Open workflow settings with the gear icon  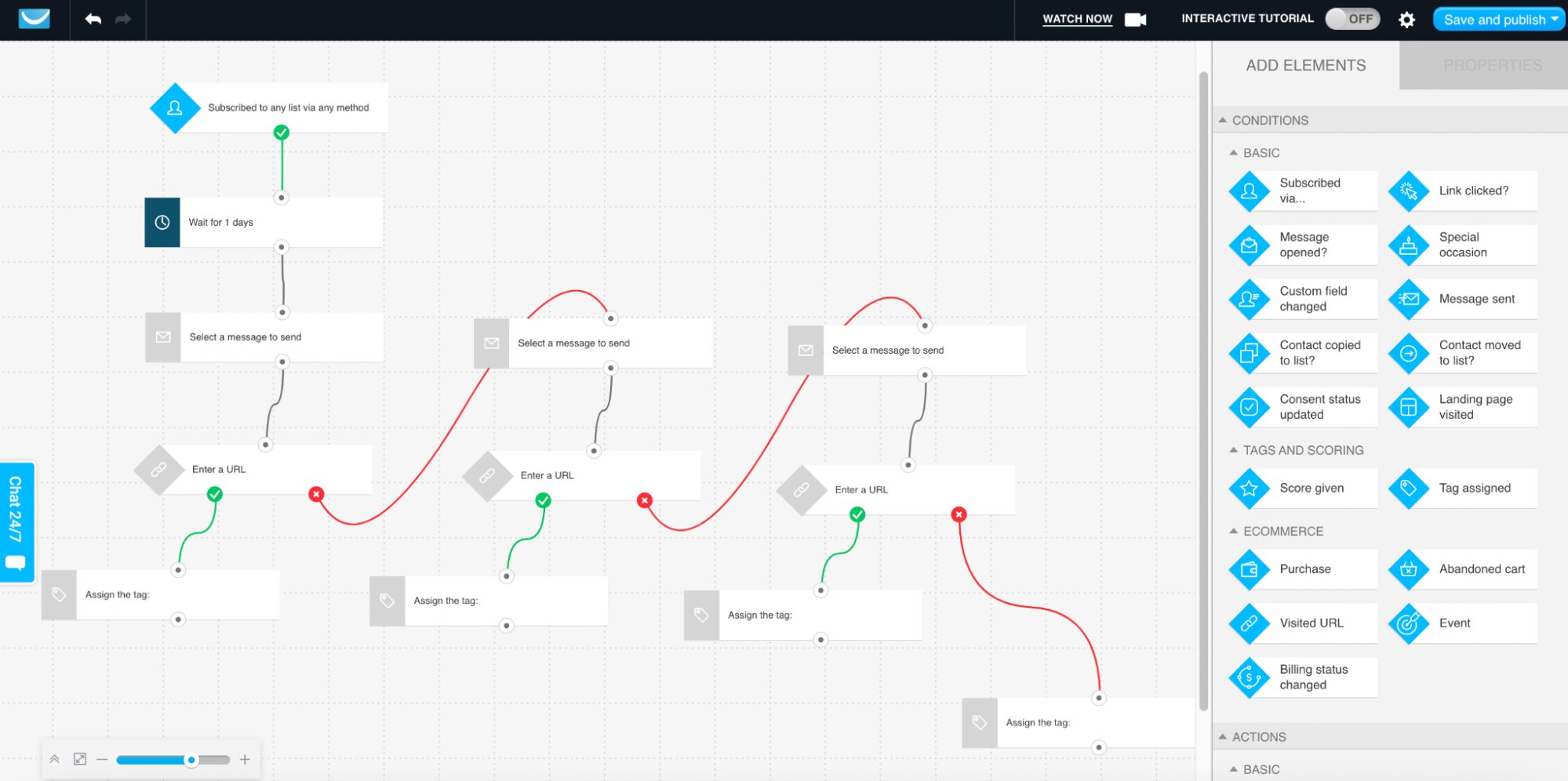point(1406,20)
